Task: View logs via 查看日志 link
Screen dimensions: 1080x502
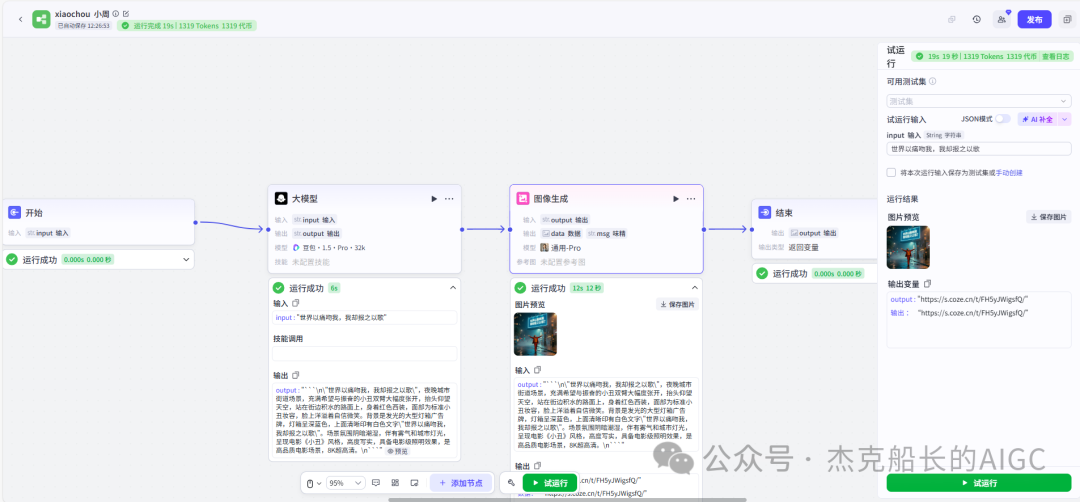Action: click(1055, 56)
